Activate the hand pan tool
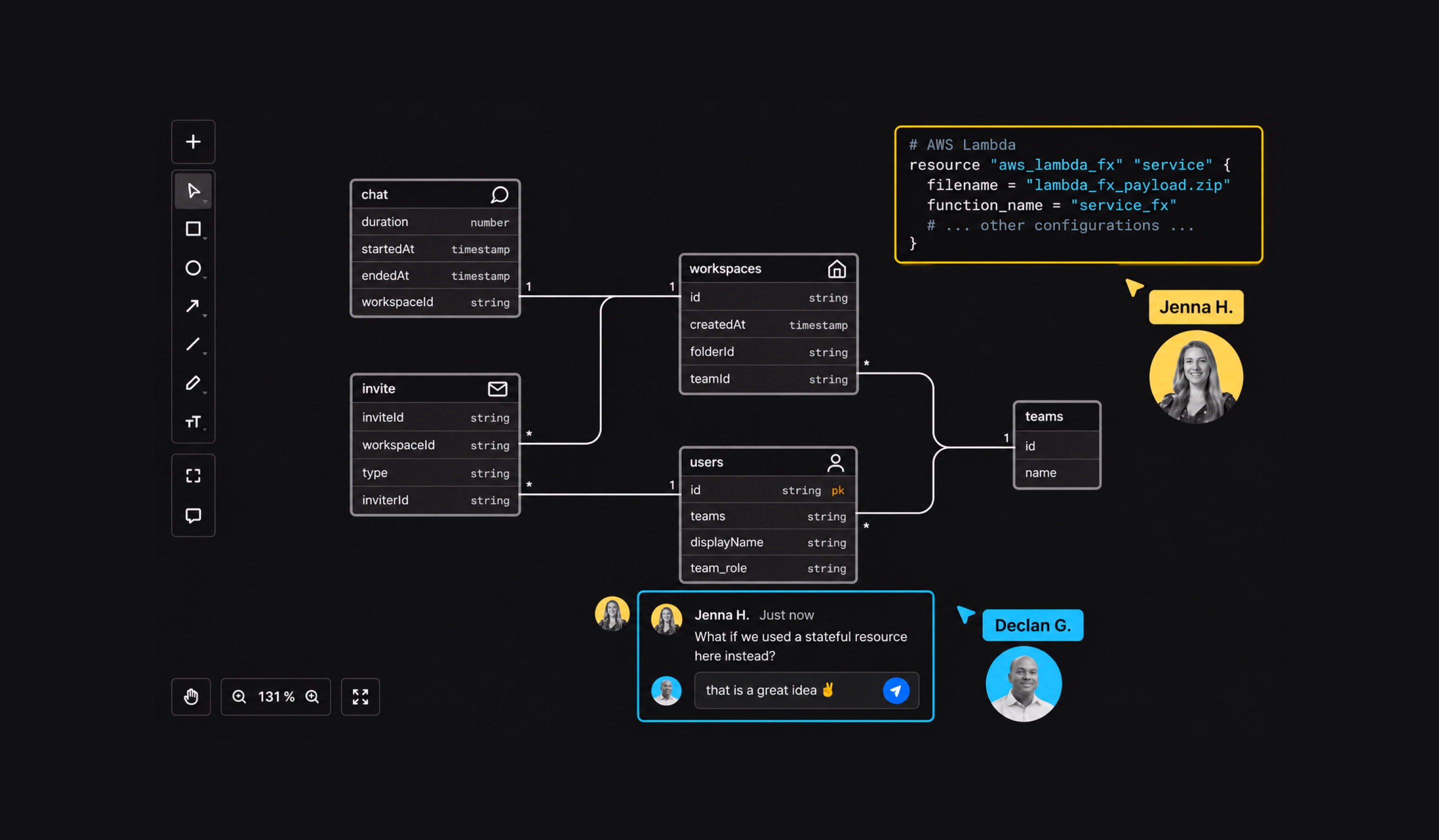1439x840 pixels. coord(191,697)
